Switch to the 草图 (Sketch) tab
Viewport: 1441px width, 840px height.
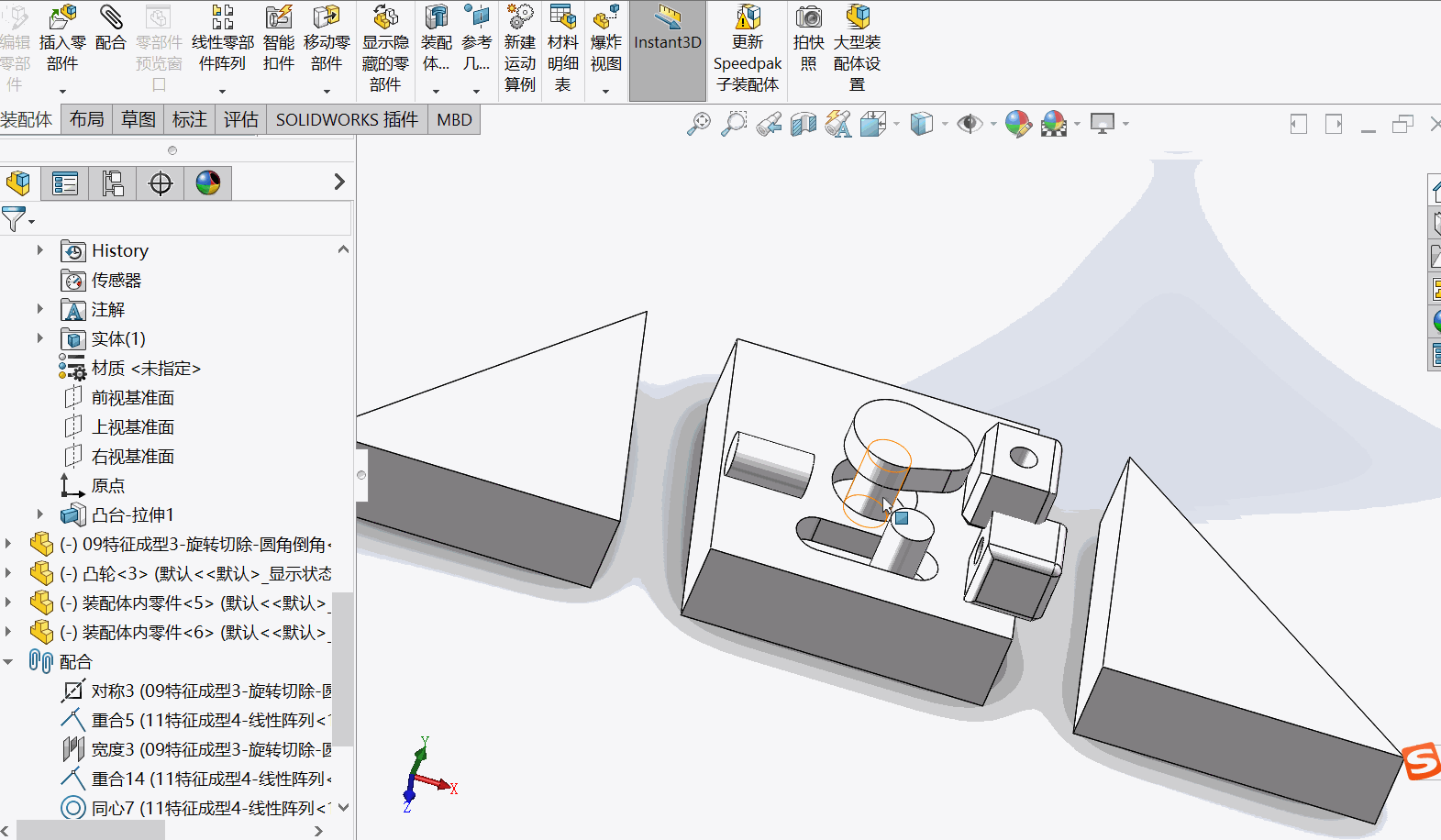click(139, 119)
